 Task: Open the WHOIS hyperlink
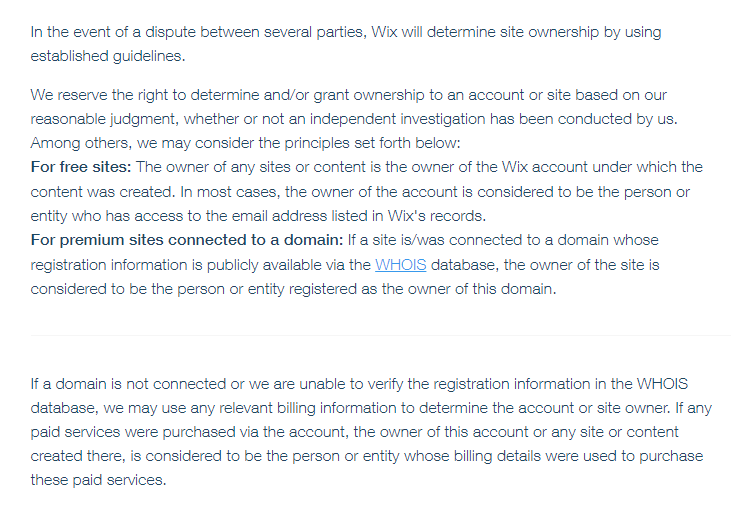point(401,265)
